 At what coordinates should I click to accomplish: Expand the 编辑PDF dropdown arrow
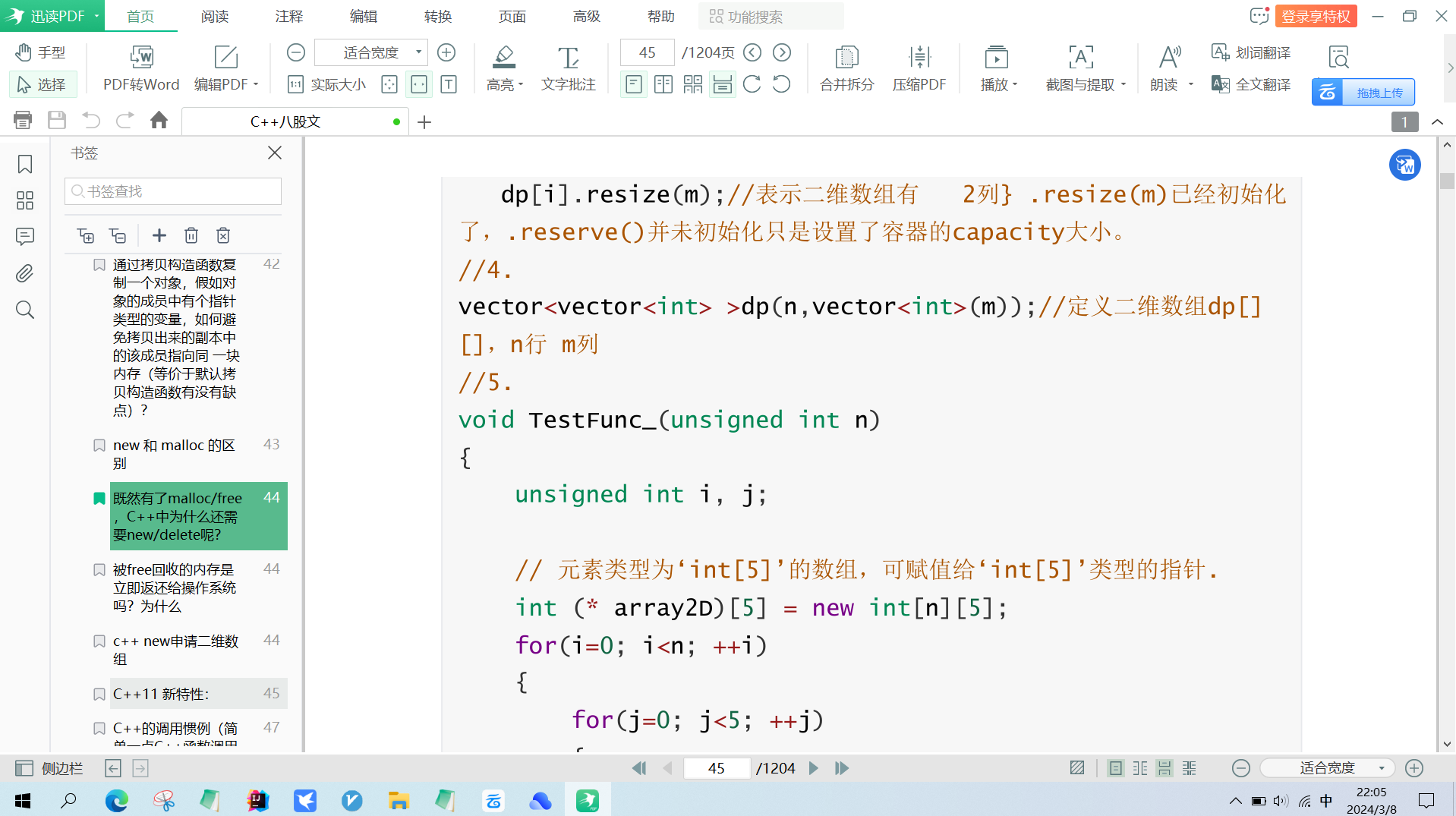click(x=257, y=84)
